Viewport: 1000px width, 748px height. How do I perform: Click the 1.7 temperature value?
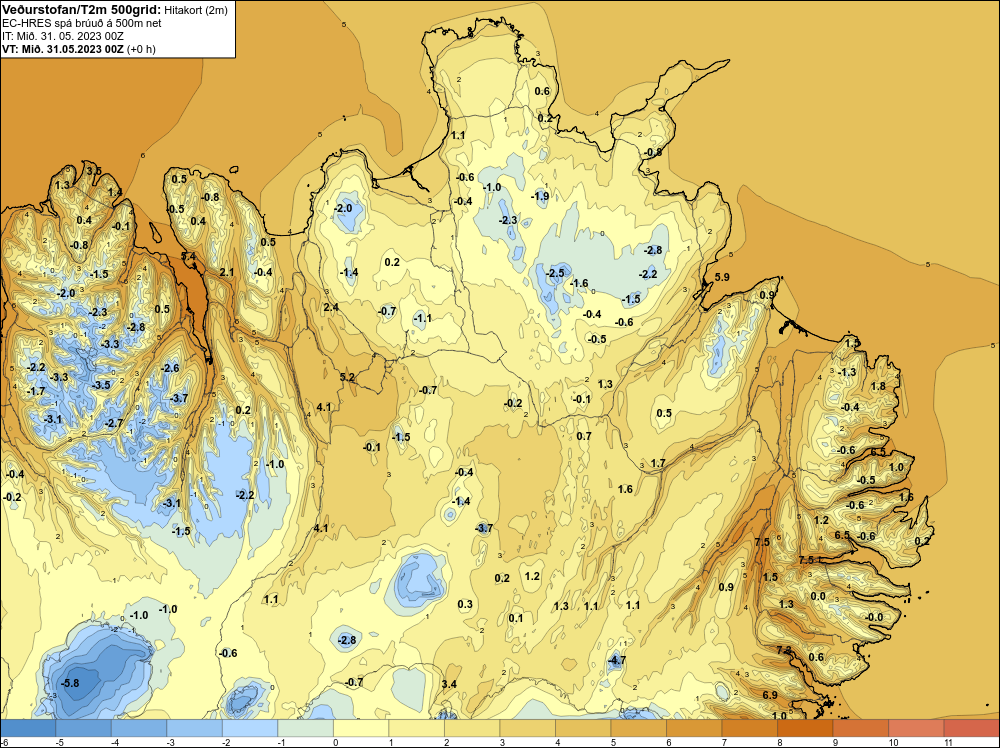point(658,464)
